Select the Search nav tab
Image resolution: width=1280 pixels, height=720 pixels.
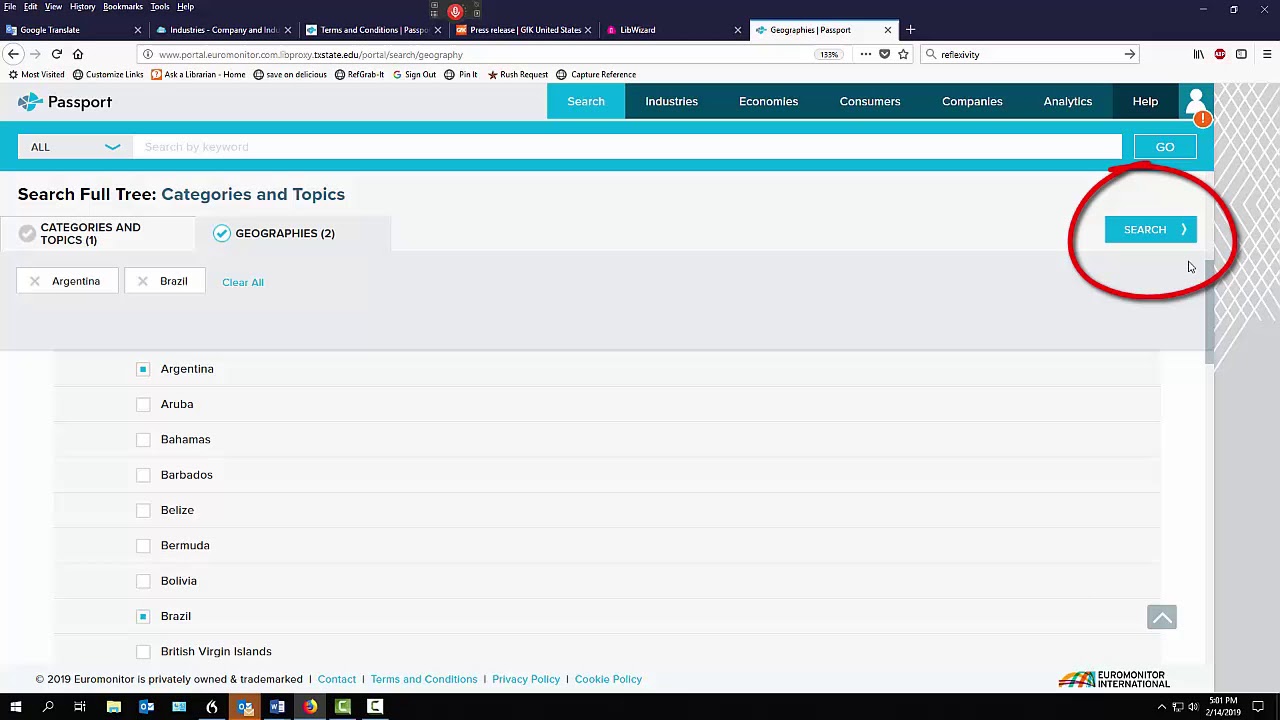tap(586, 101)
